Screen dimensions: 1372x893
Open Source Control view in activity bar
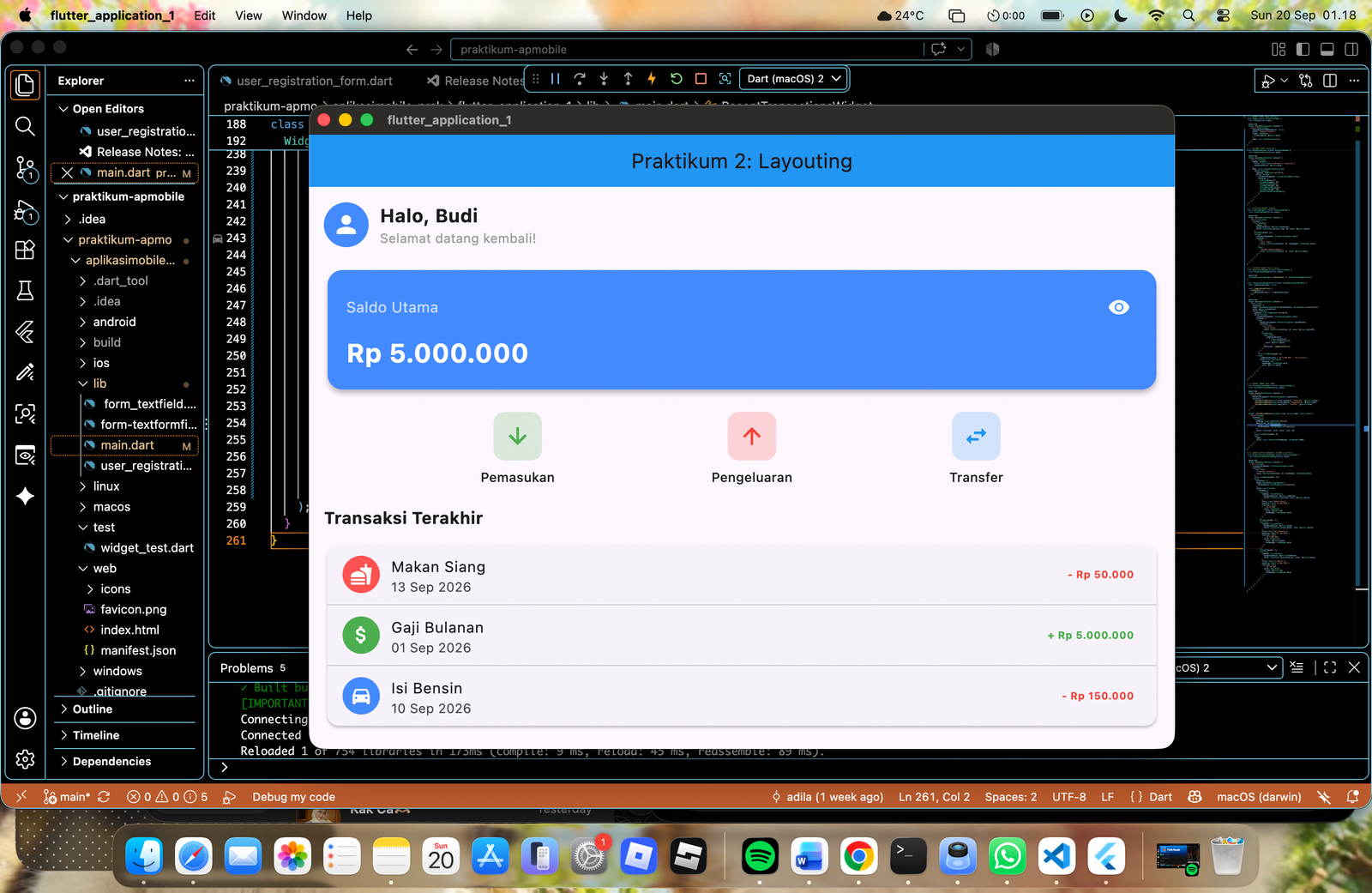[25, 168]
